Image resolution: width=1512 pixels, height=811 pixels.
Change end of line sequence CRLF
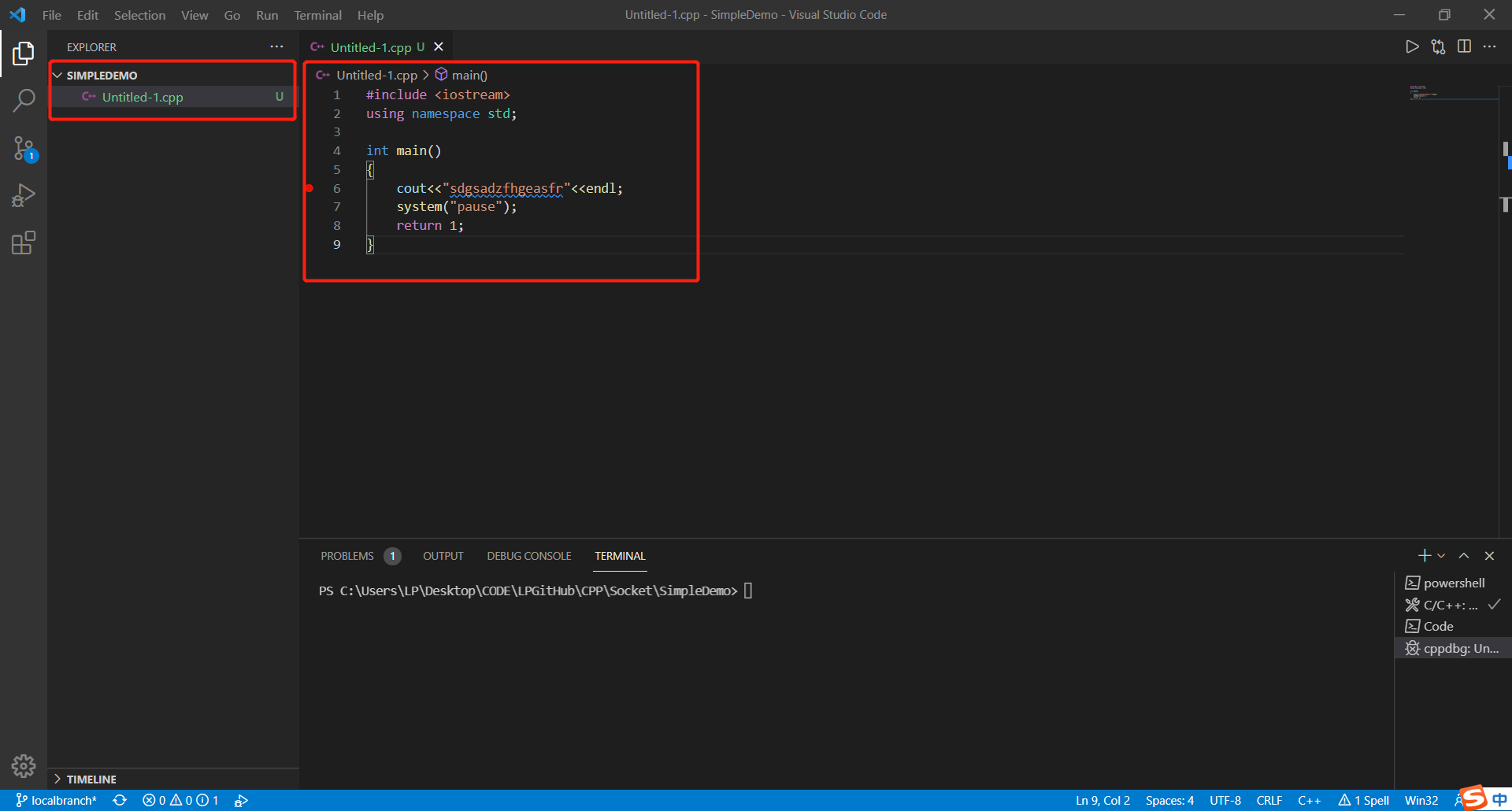pos(1269,801)
